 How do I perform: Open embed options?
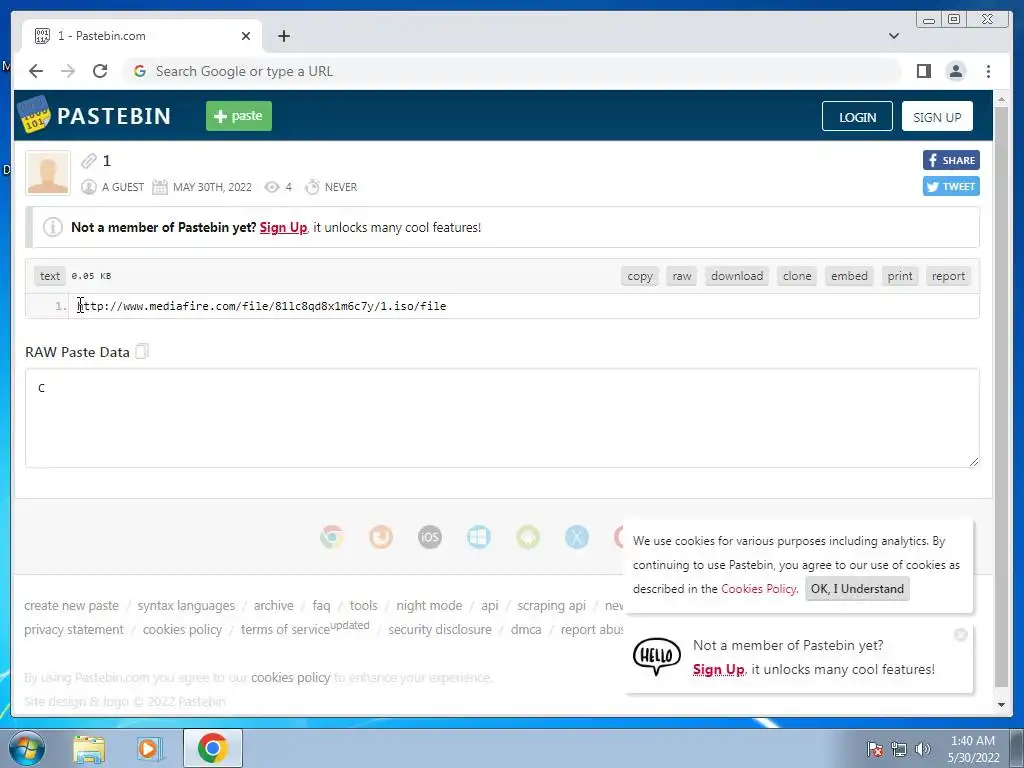point(849,276)
